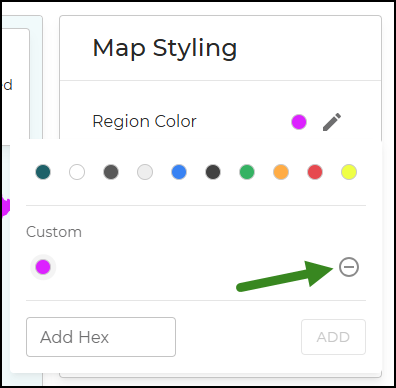396x388 pixels.
Task: Pick the blue color swatch
Action: 179,172
